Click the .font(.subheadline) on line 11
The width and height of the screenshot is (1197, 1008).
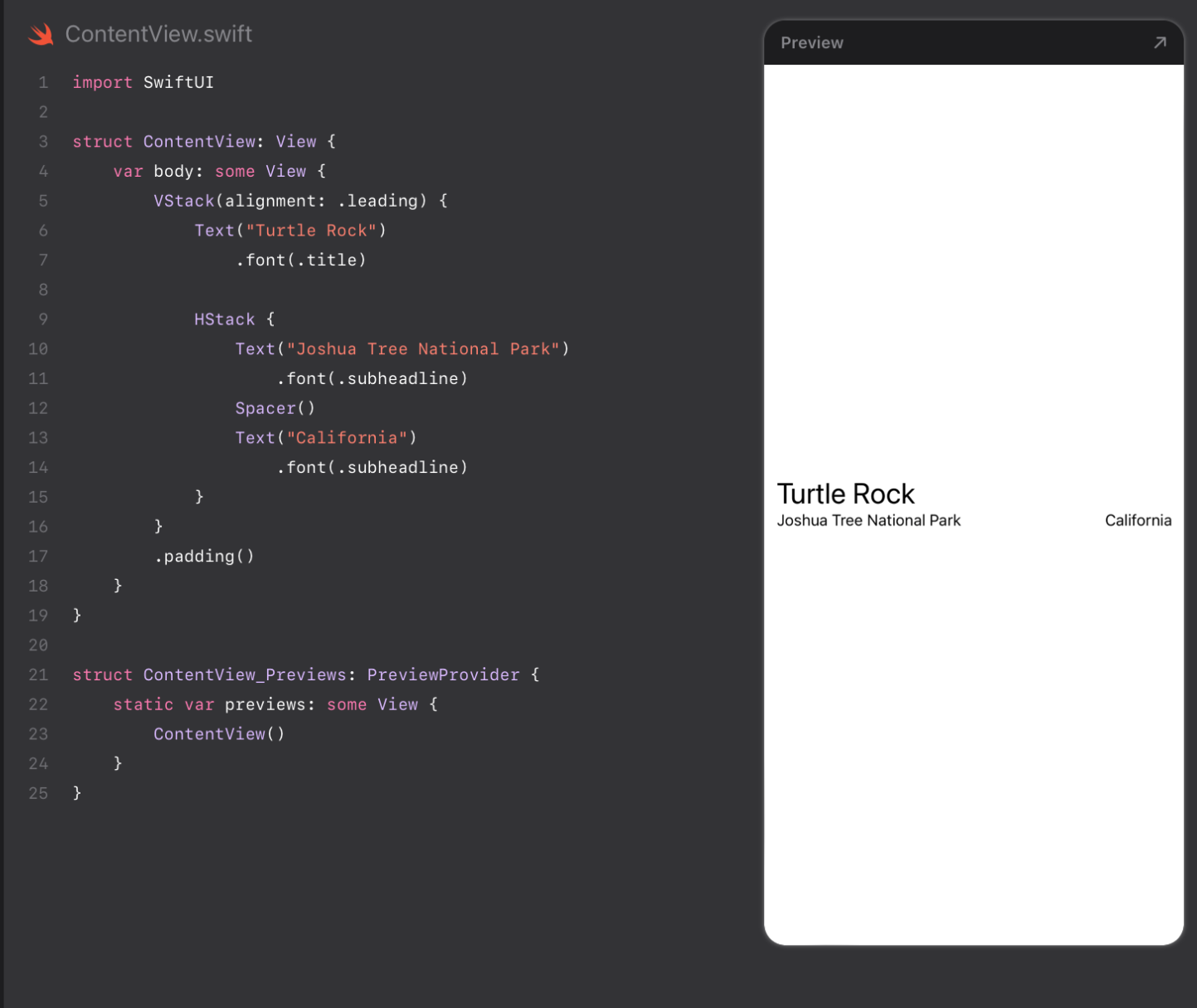pyautogui.click(x=372, y=379)
